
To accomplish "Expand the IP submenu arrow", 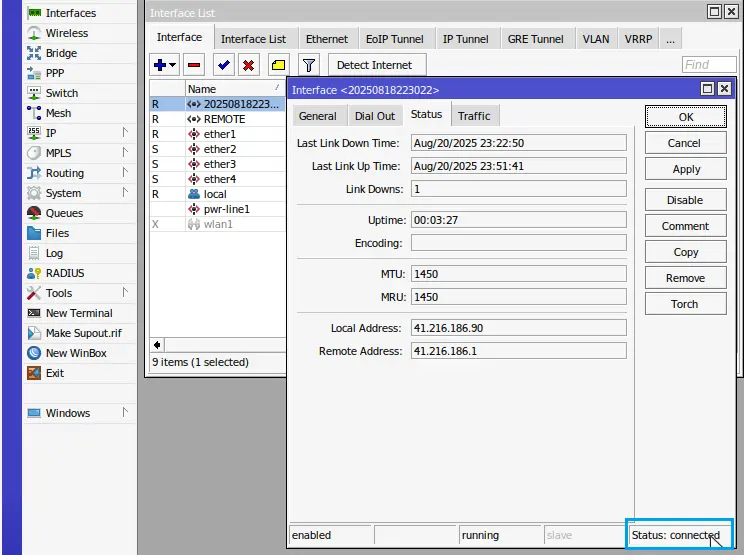I will click(126, 133).
